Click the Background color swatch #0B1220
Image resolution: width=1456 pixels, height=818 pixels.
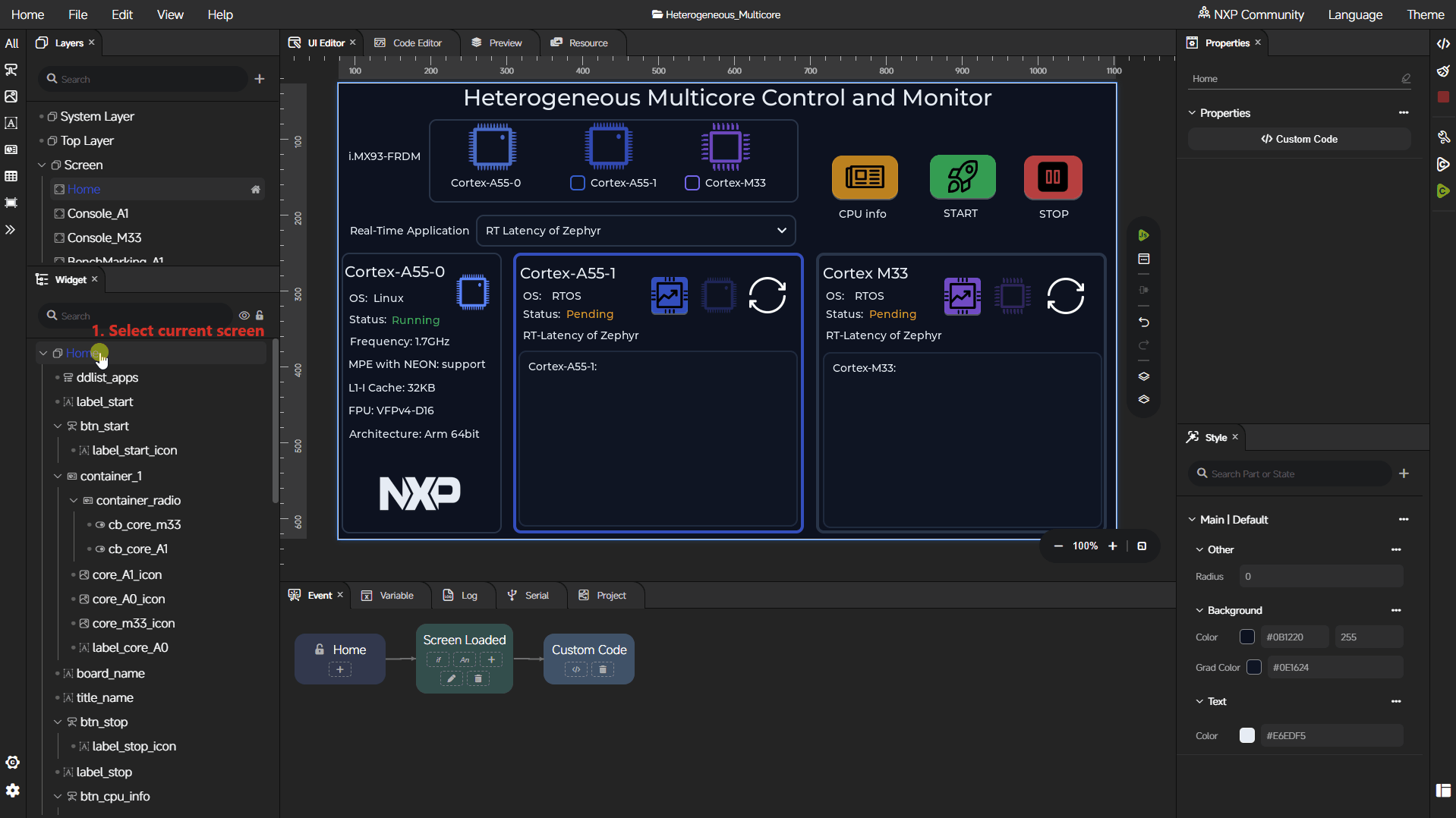point(1247,637)
